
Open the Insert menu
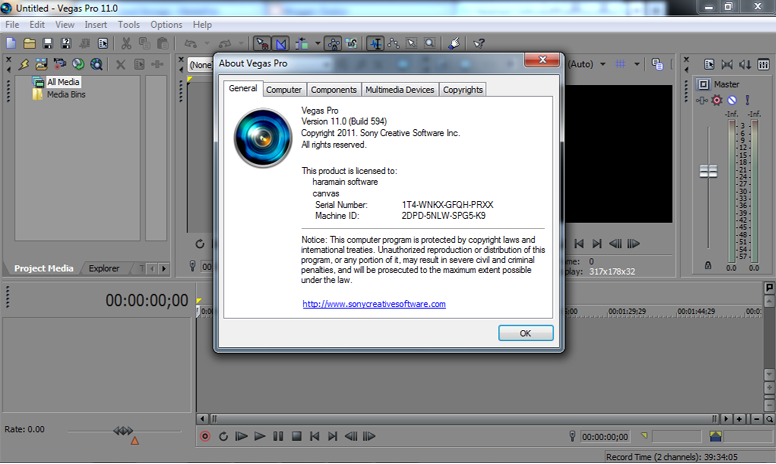point(96,25)
